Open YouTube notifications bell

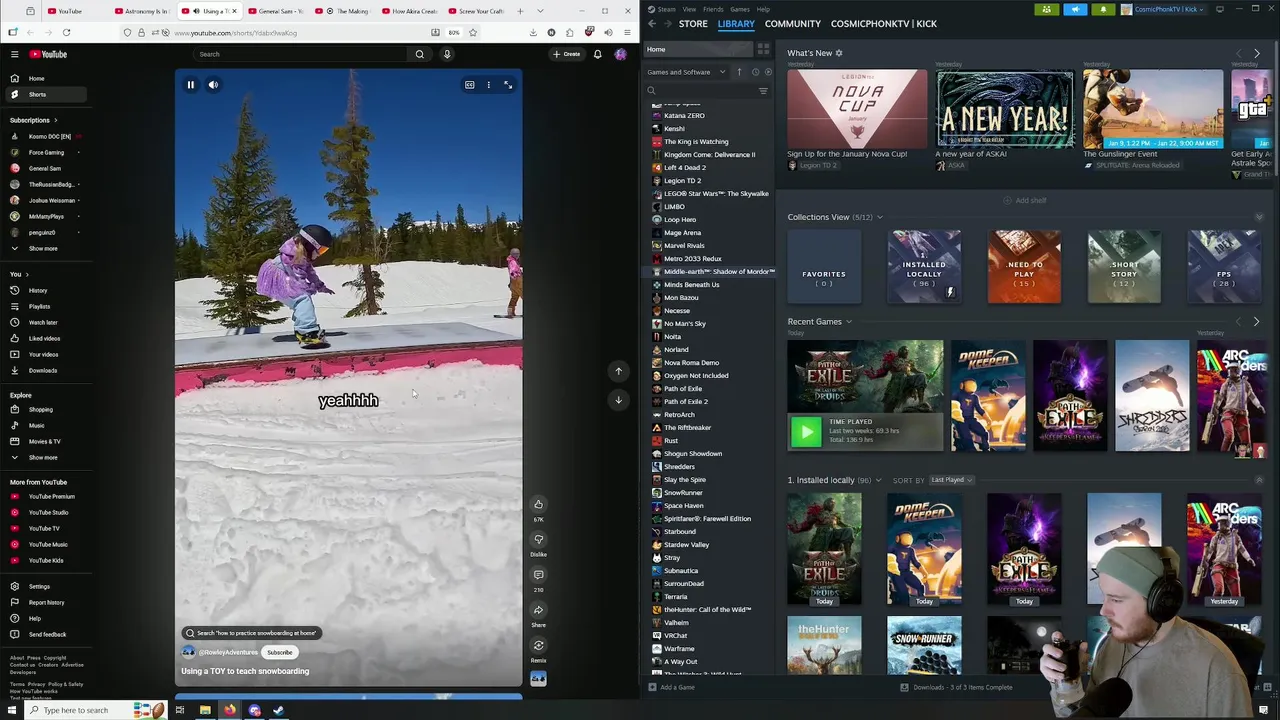(598, 54)
